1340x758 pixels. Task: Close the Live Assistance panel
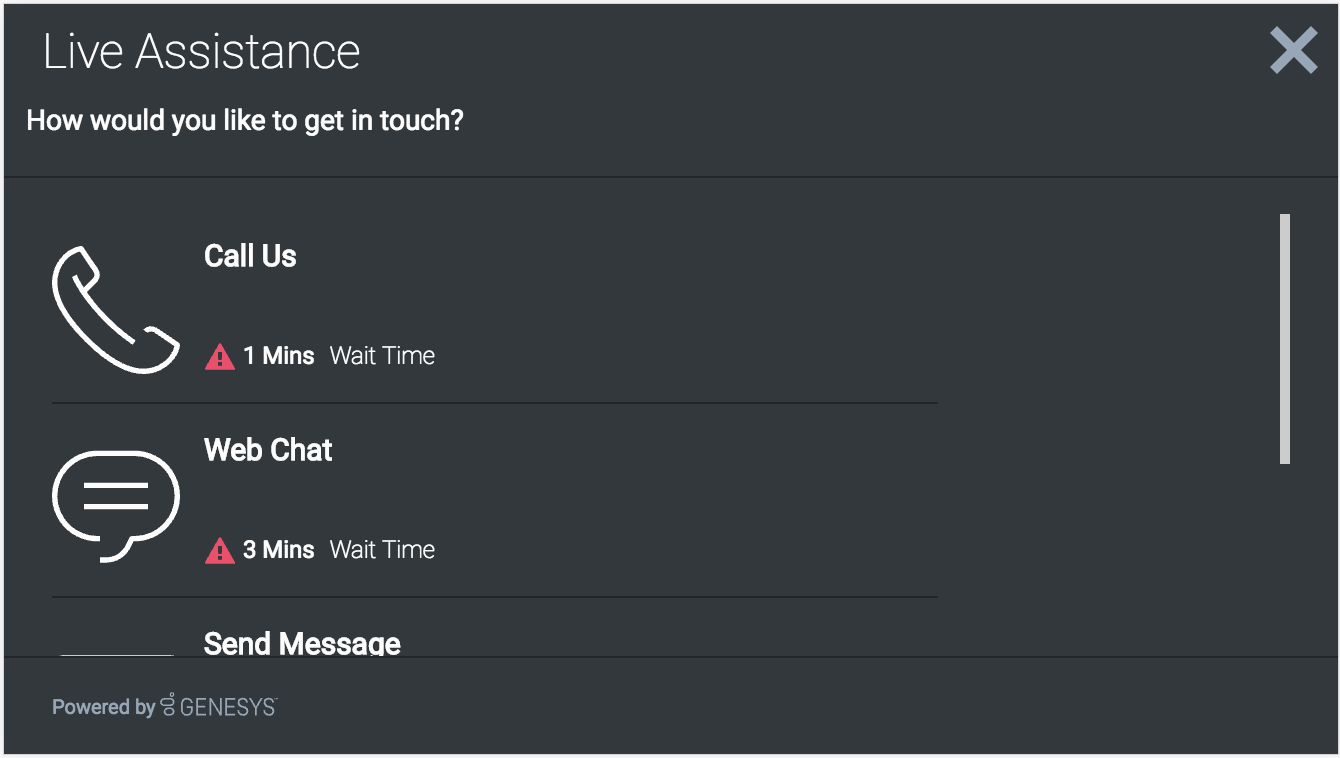tap(1293, 50)
